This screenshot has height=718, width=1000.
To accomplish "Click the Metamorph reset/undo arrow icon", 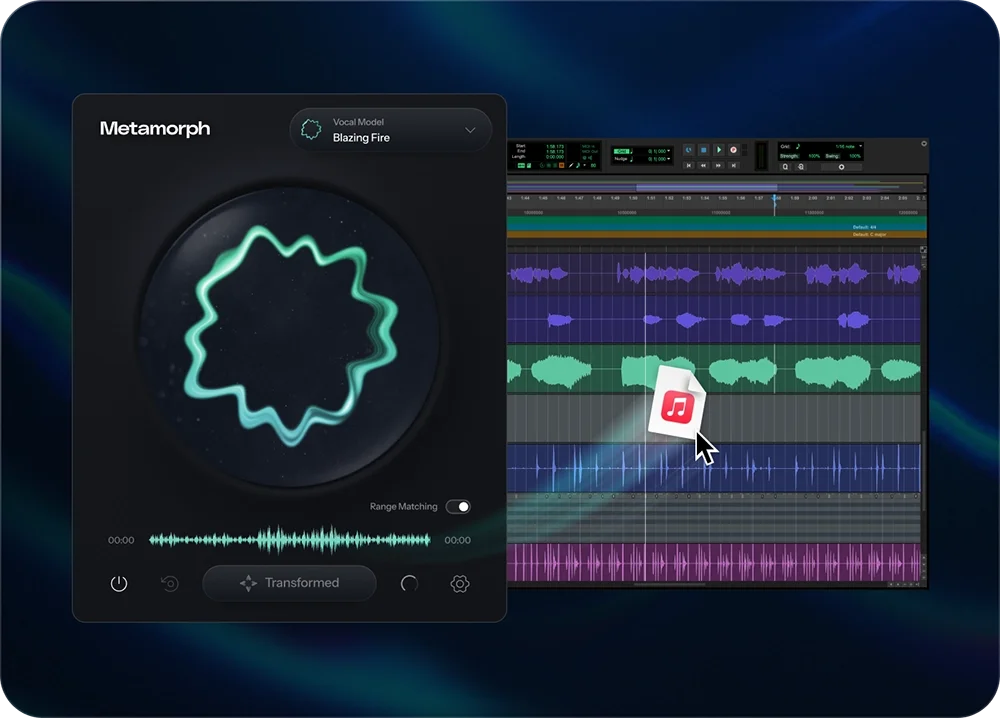I will (170, 583).
